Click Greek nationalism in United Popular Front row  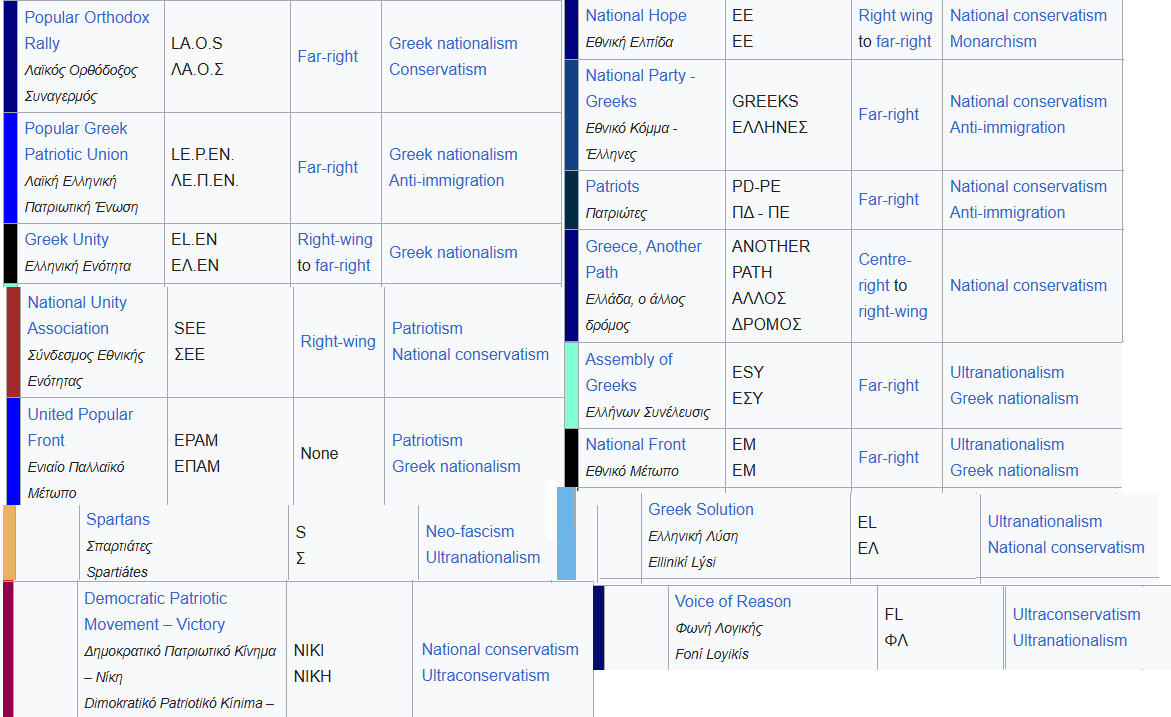pos(456,466)
